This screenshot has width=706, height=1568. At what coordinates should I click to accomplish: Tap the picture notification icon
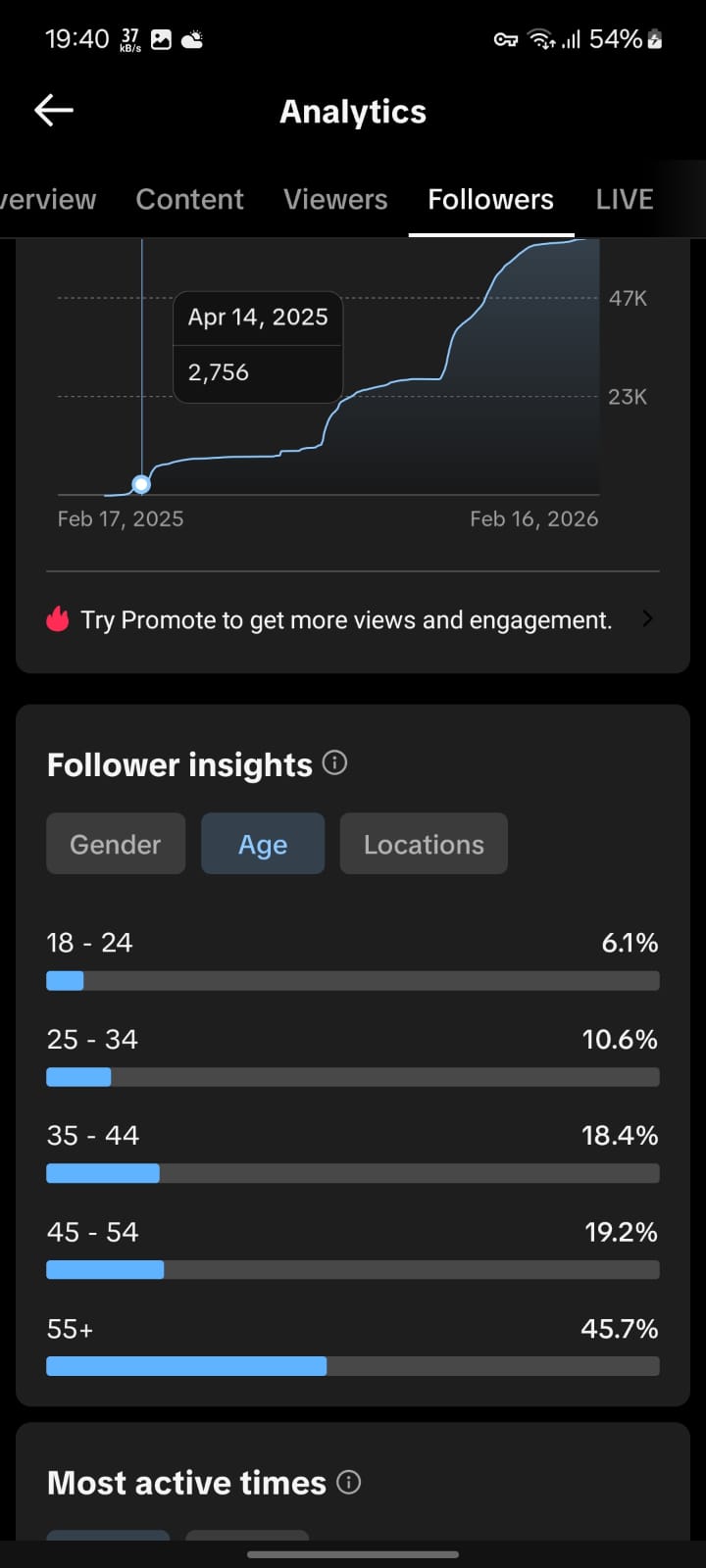[161, 39]
